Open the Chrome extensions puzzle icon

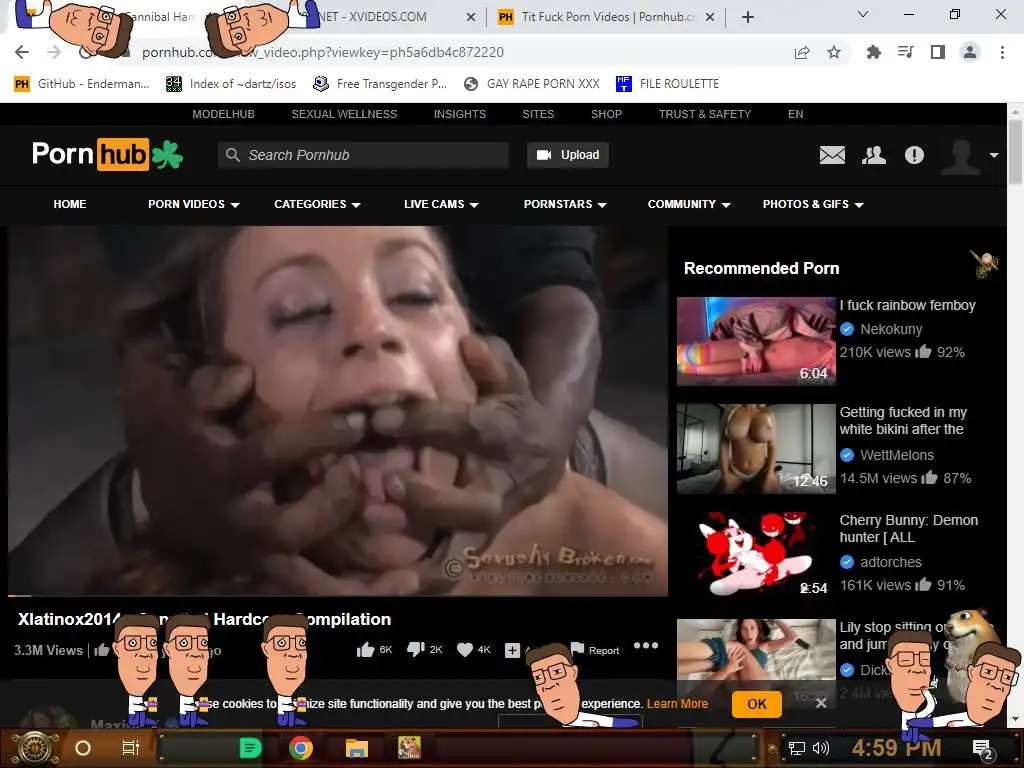[x=874, y=52]
